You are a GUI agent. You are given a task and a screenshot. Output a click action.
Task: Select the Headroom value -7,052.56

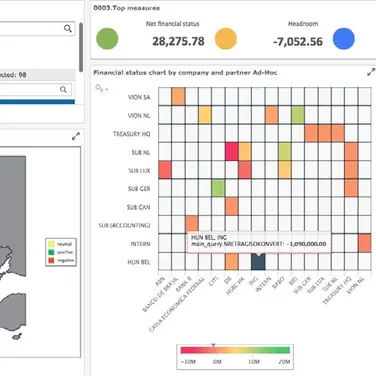coord(298,42)
